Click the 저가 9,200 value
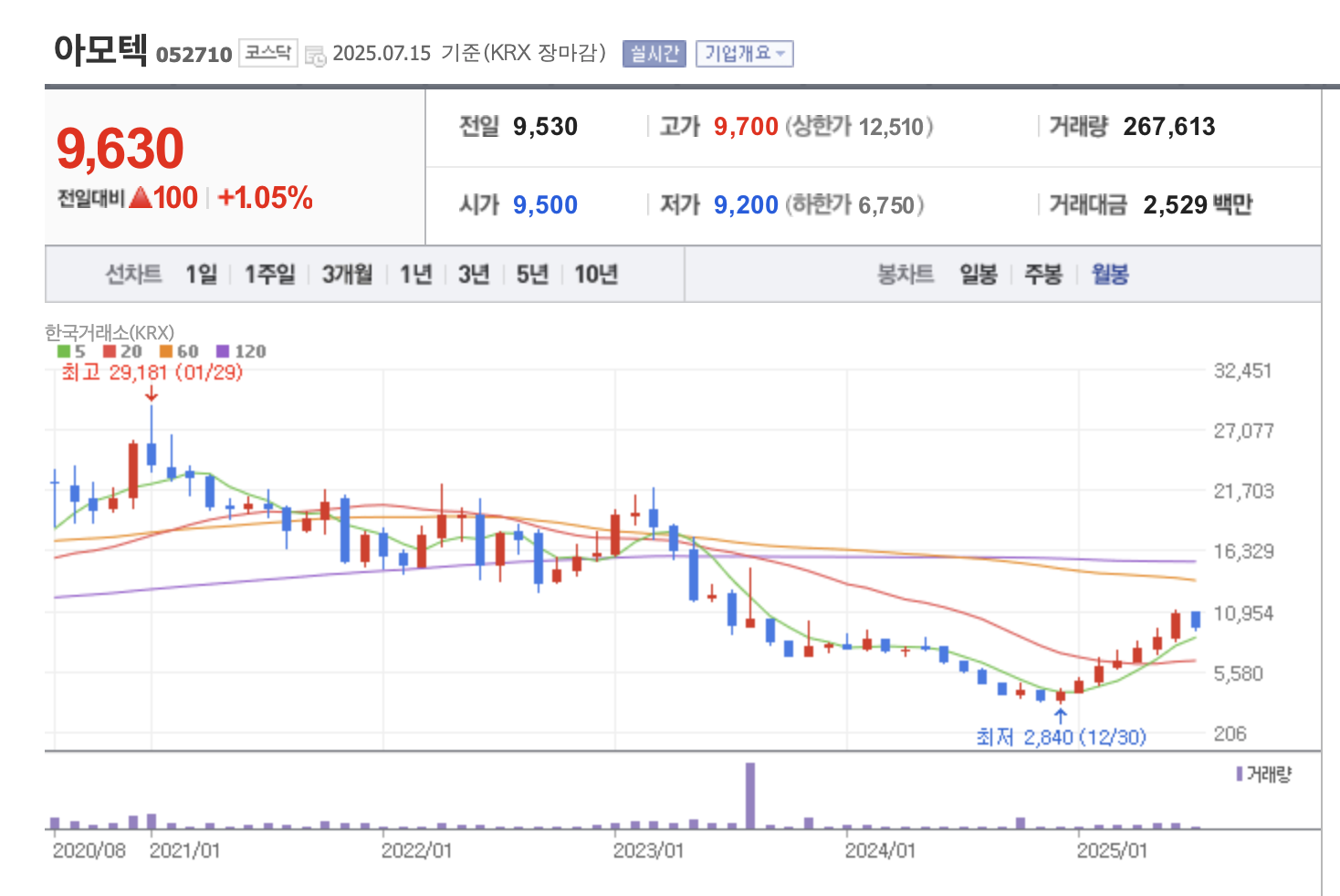This screenshot has height=896, width=1340. tap(746, 204)
